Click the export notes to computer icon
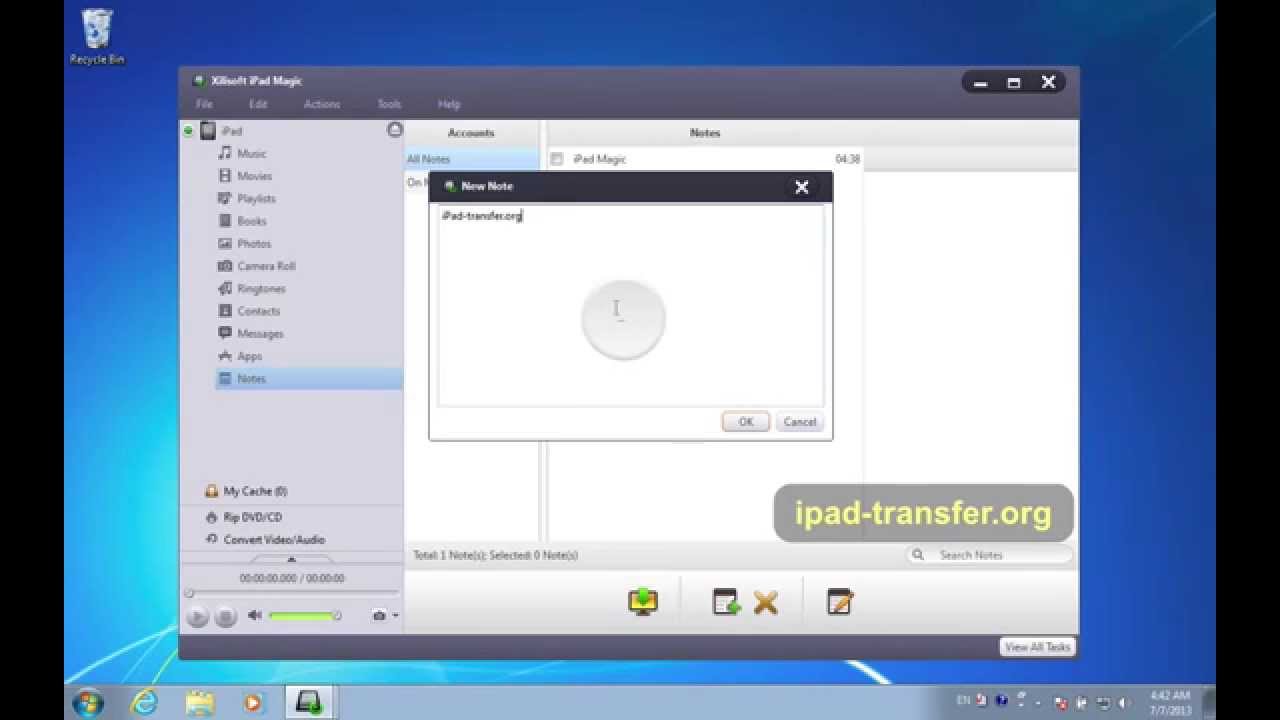Image resolution: width=1280 pixels, height=720 pixels. tap(643, 602)
